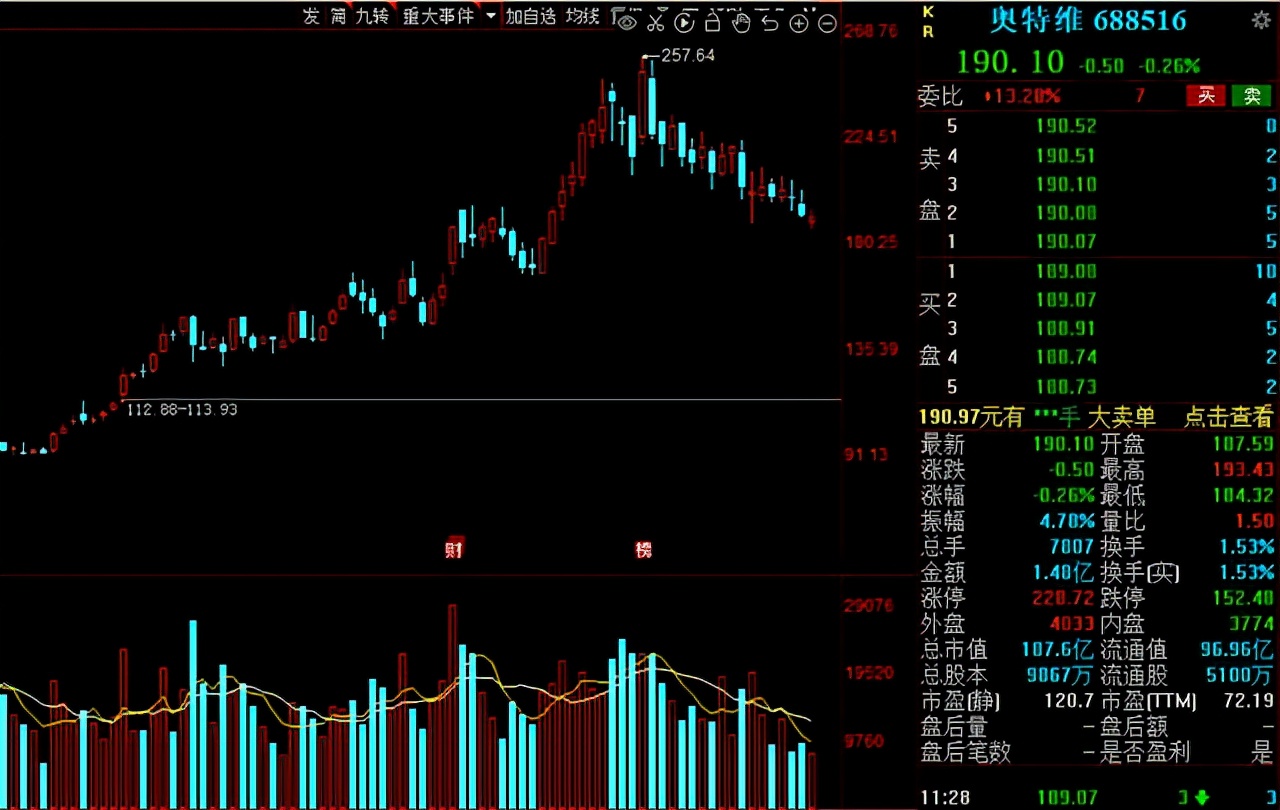Click the 是否盈利 label
Image resolution: width=1280 pixels, height=810 pixels.
point(1144,752)
